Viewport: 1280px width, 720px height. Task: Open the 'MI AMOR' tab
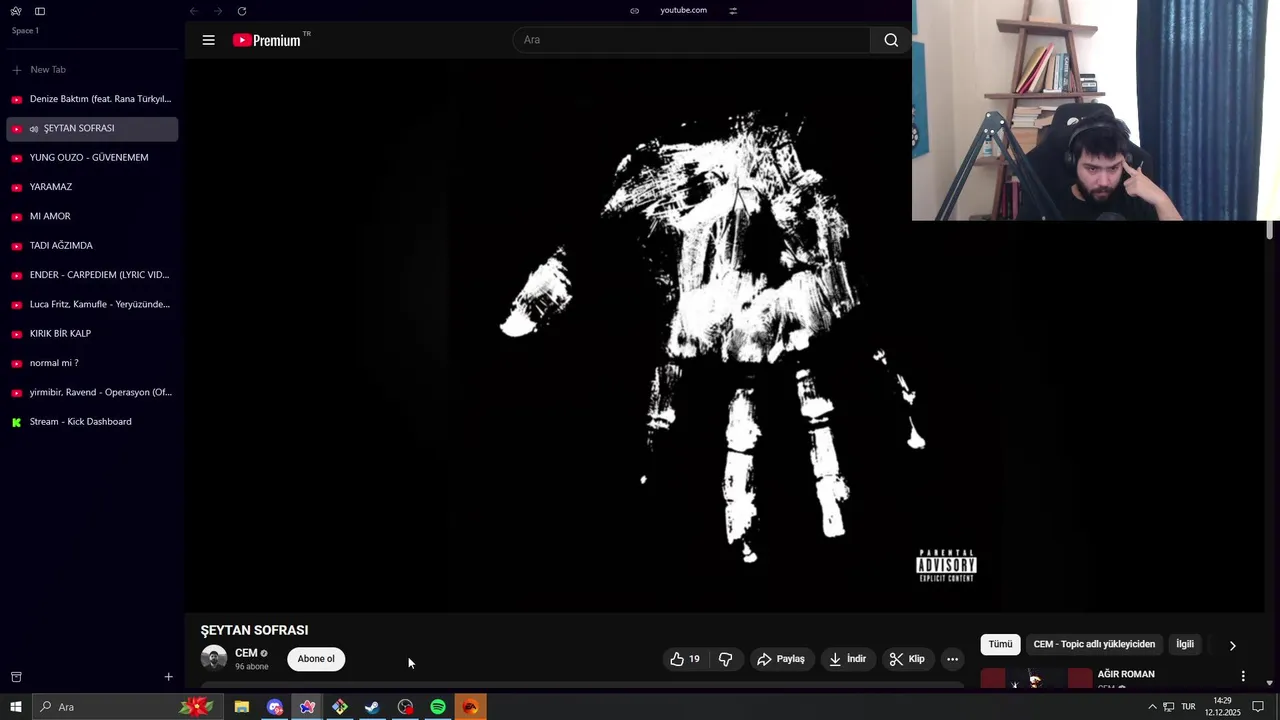92,216
